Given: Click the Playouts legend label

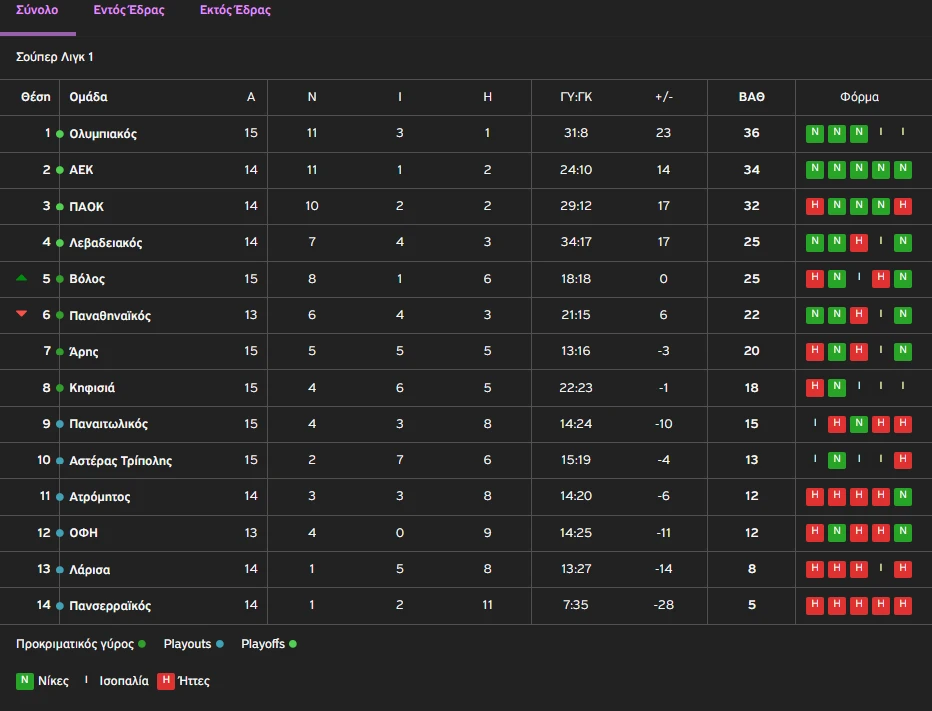Looking at the screenshot, I should pos(187,644).
